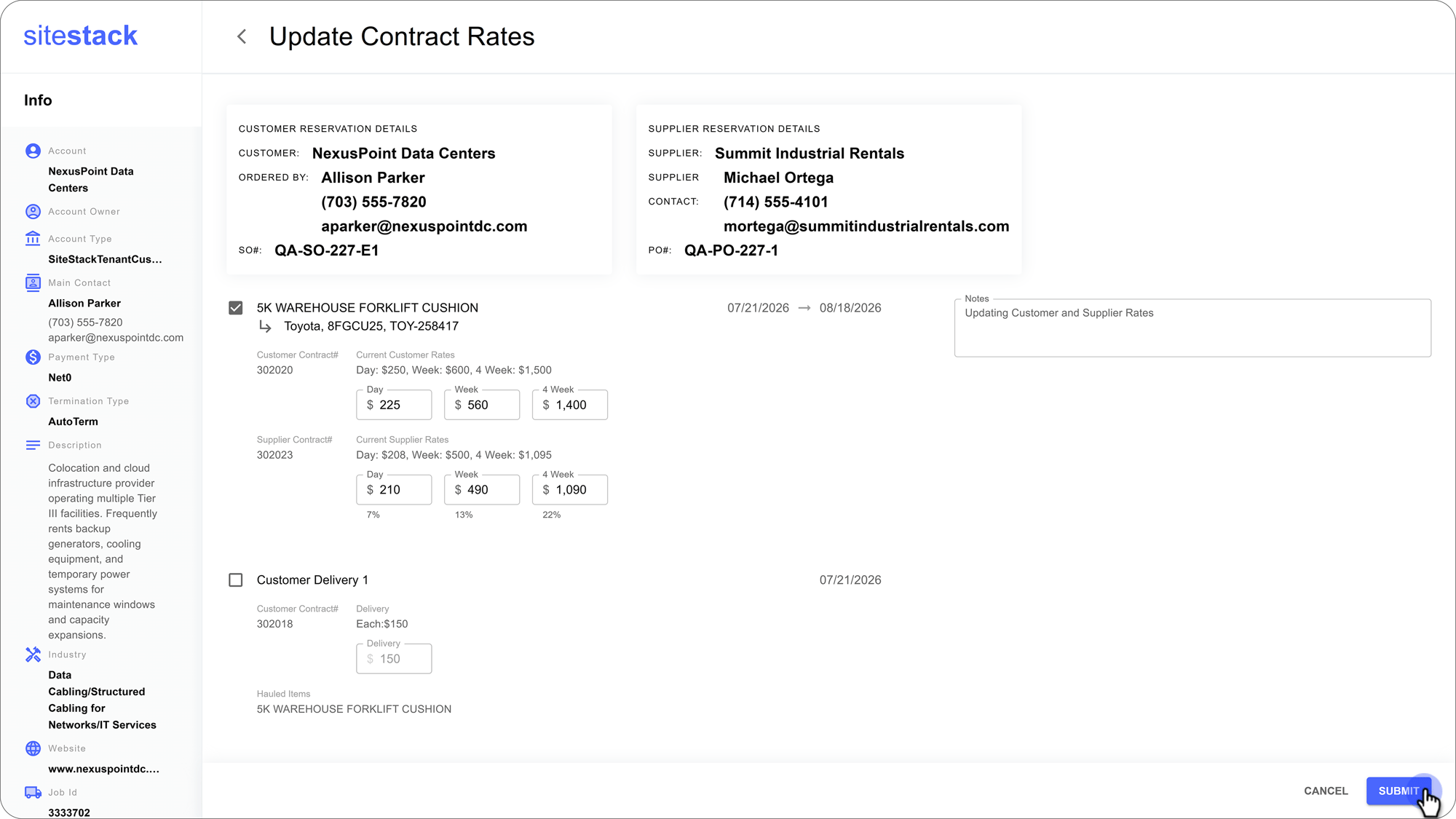Click the Account Owner icon
This screenshot has height=819, width=1456.
(33, 211)
